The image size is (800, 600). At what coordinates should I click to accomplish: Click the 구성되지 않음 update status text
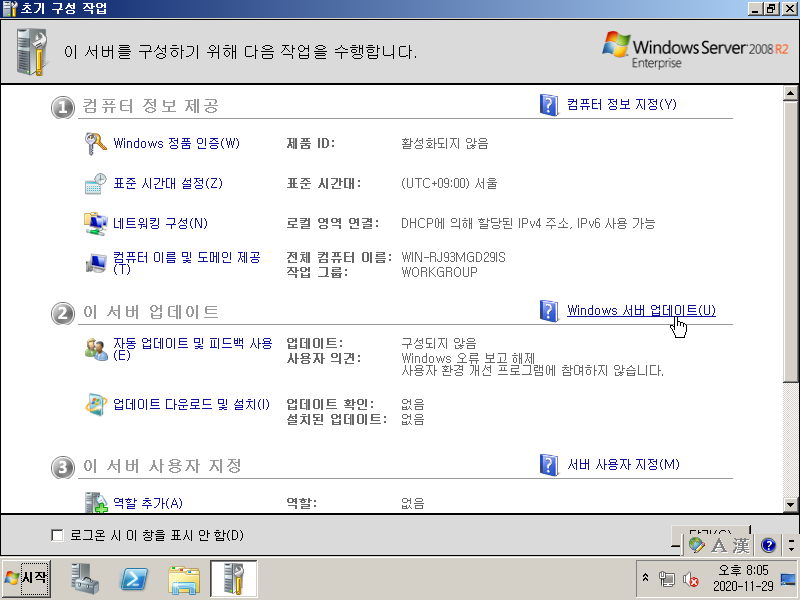[439, 343]
